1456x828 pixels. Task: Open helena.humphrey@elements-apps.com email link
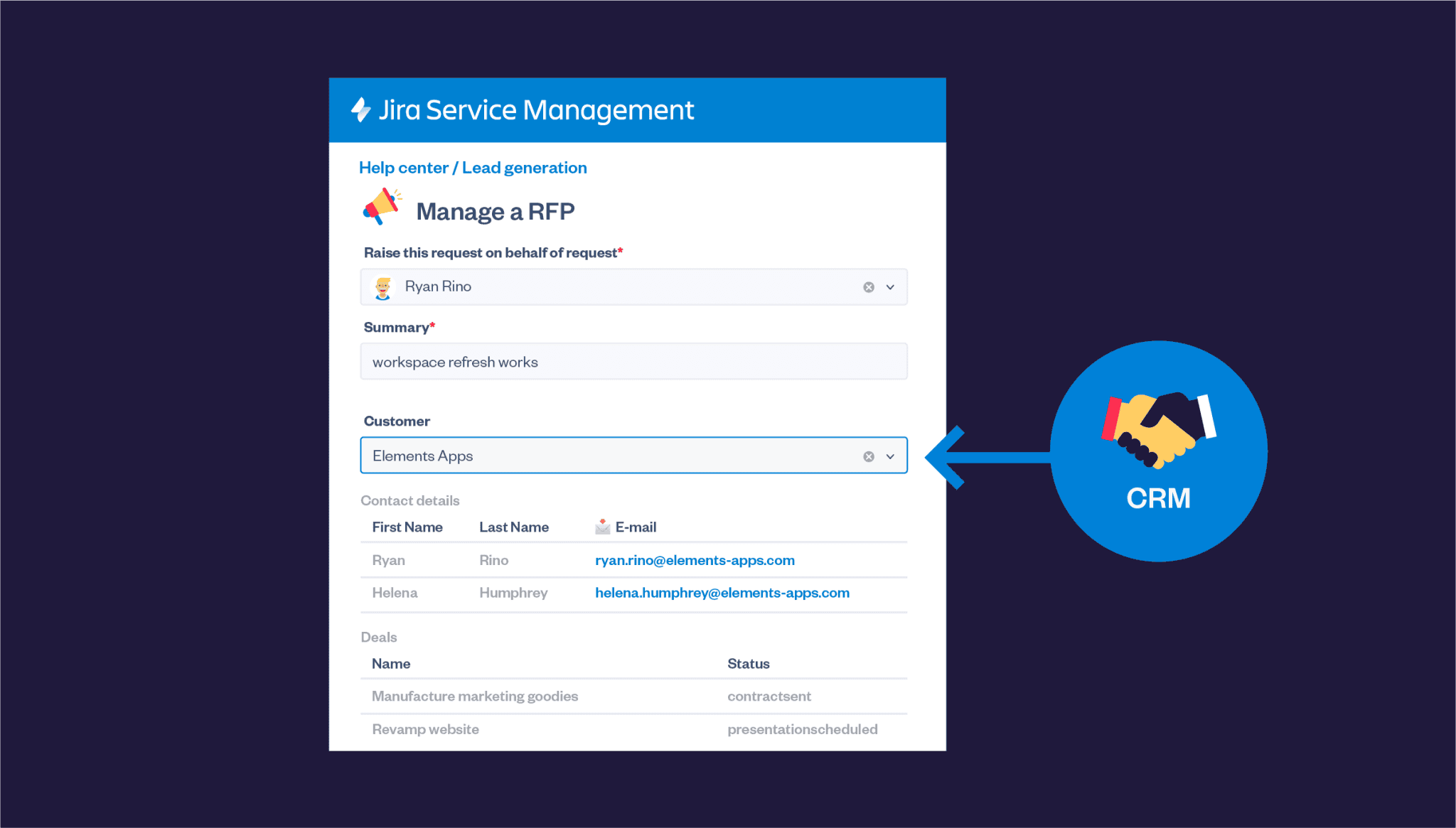click(722, 592)
